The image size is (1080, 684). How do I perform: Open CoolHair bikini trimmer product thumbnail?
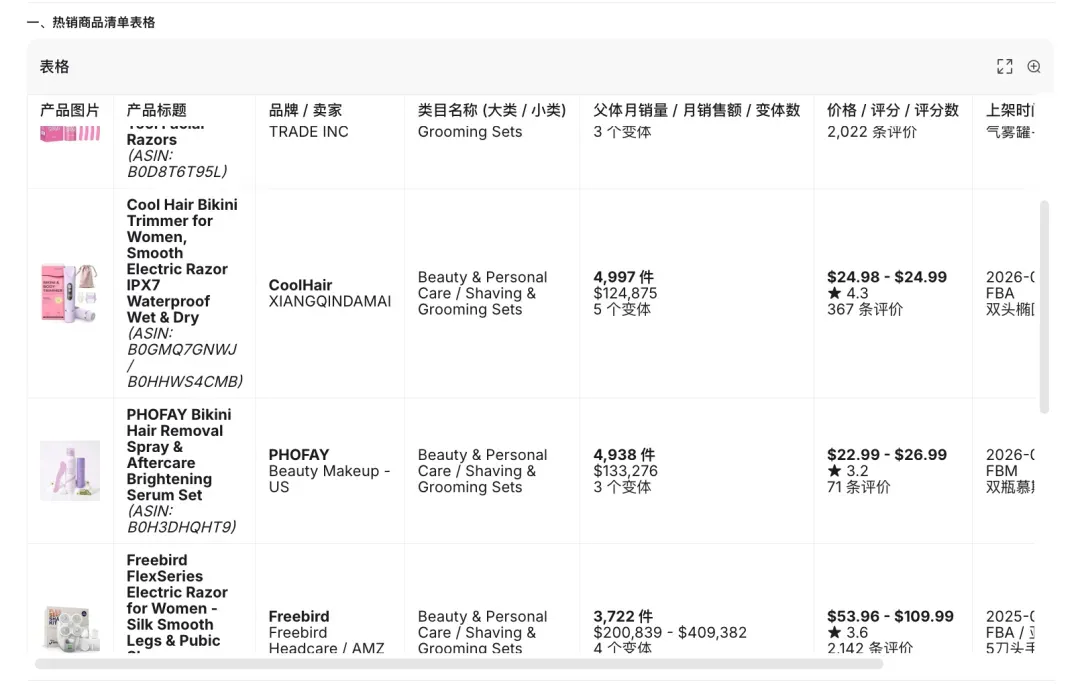coord(70,293)
